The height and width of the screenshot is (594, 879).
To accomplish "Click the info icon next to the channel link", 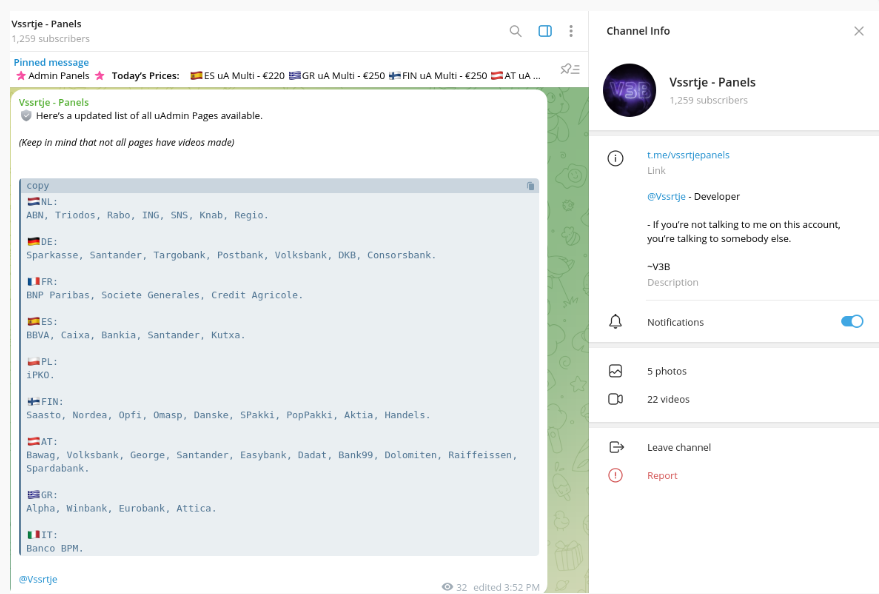I will pos(616,156).
